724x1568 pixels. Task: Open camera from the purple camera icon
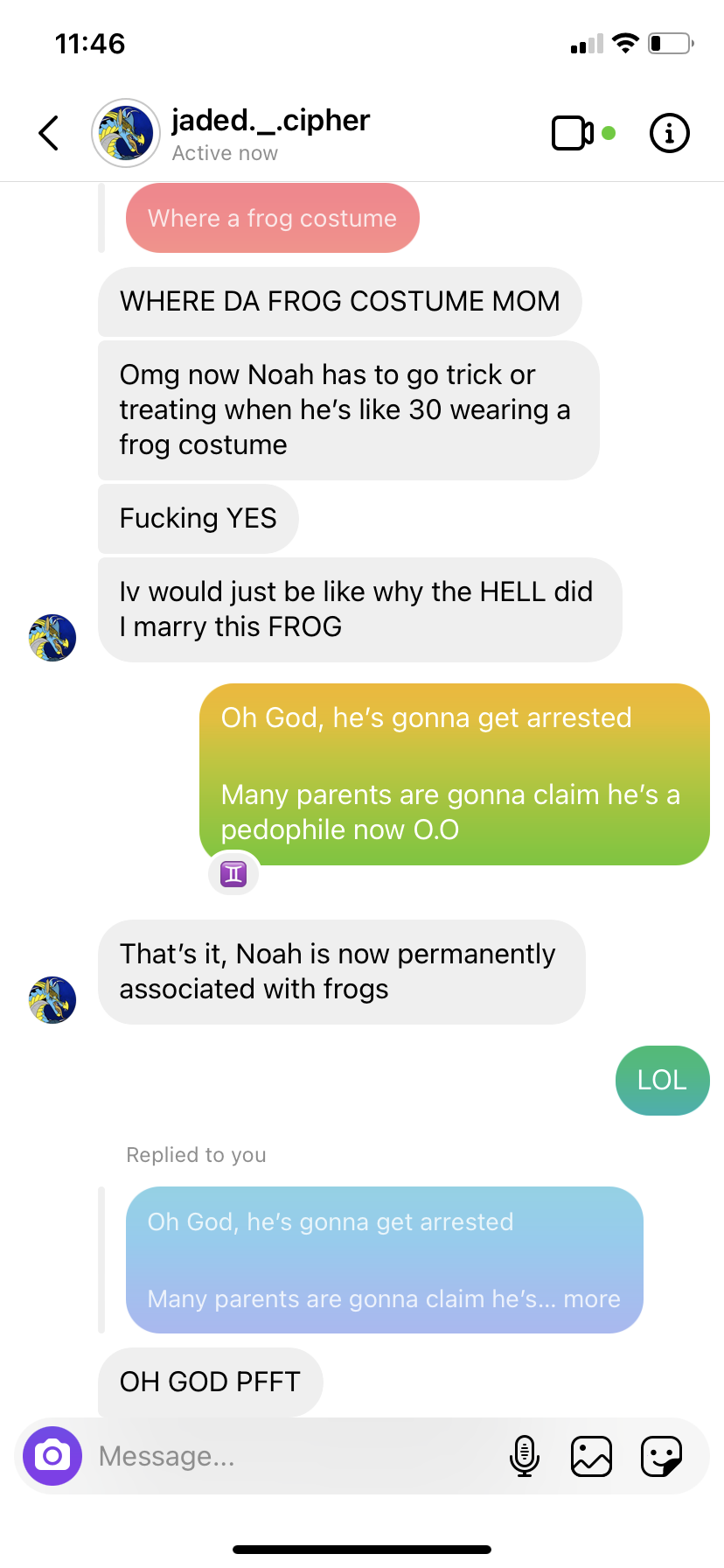click(x=52, y=1456)
